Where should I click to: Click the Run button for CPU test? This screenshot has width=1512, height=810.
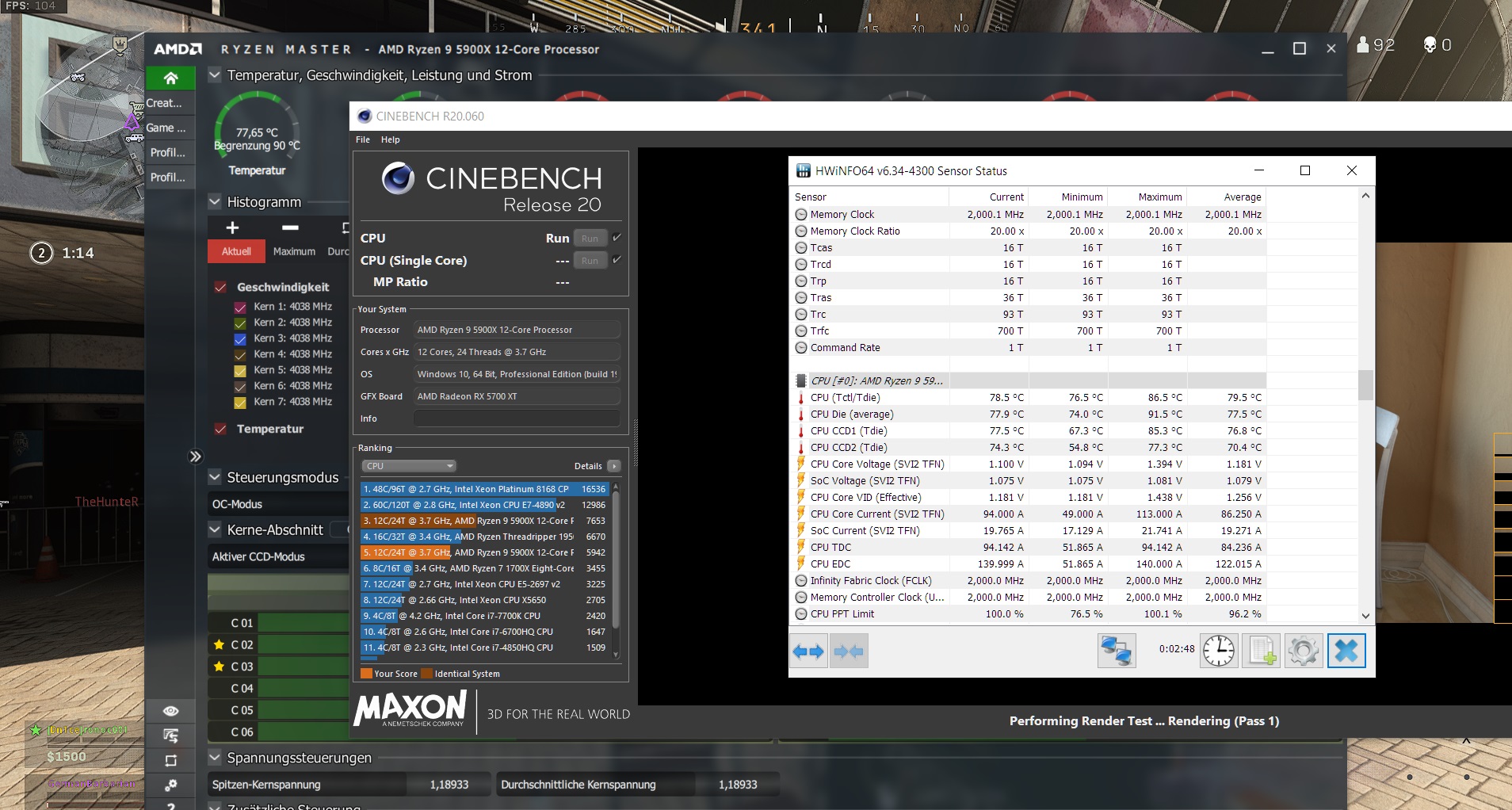click(590, 239)
